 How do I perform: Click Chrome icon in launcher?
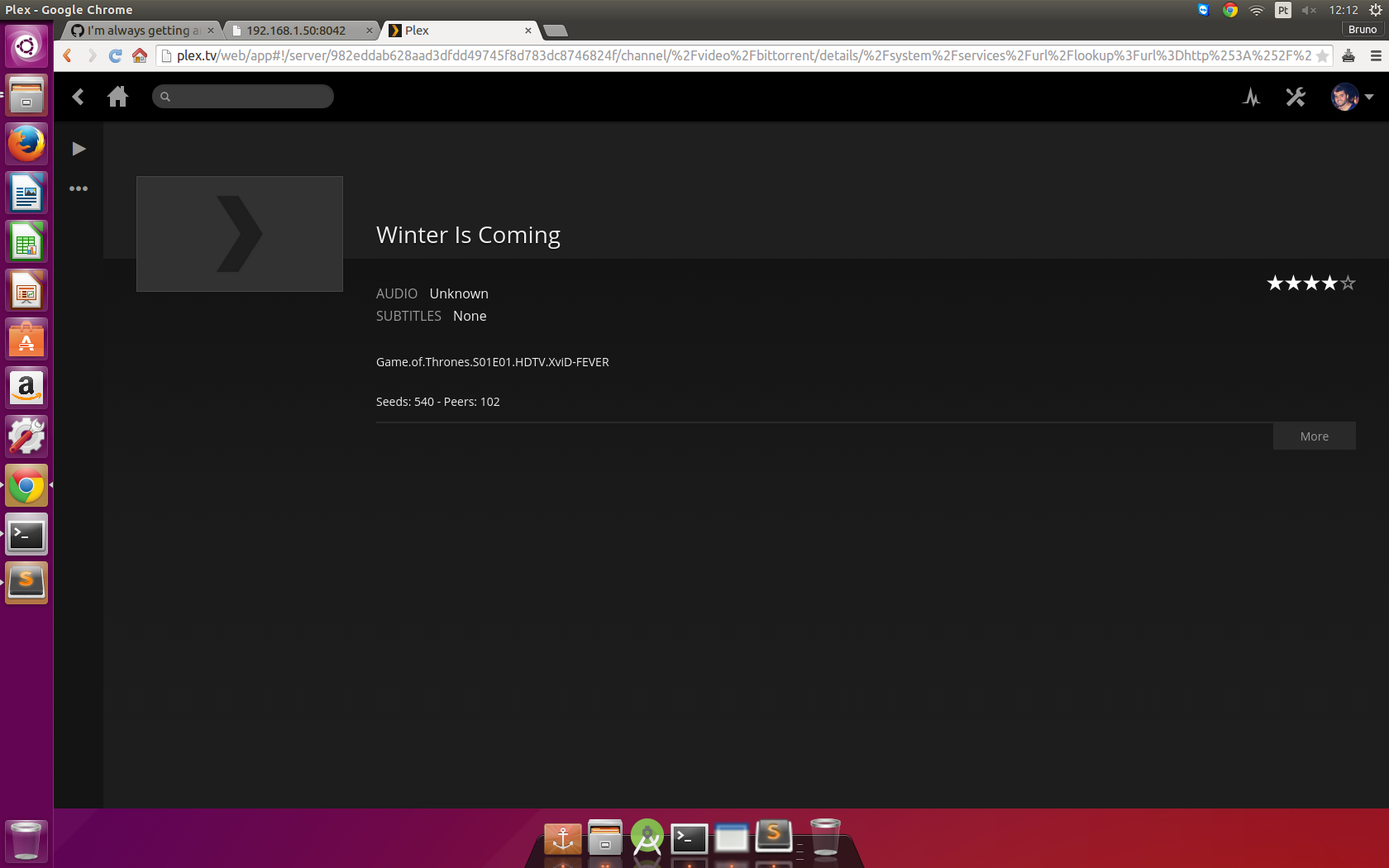[x=26, y=485]
